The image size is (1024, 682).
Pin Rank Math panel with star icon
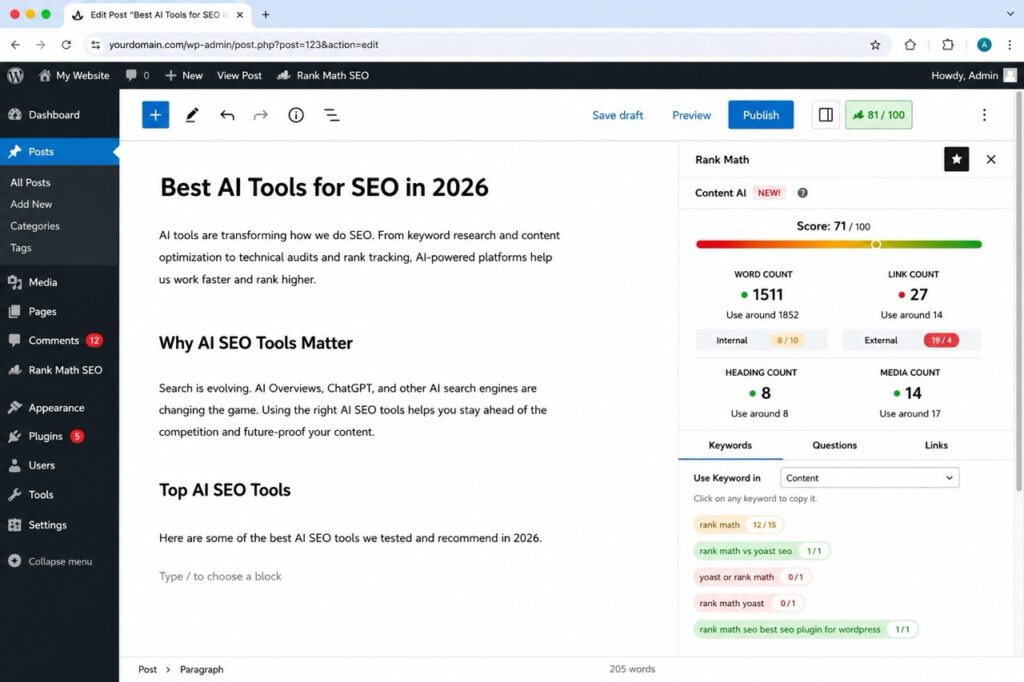(956, 159)
